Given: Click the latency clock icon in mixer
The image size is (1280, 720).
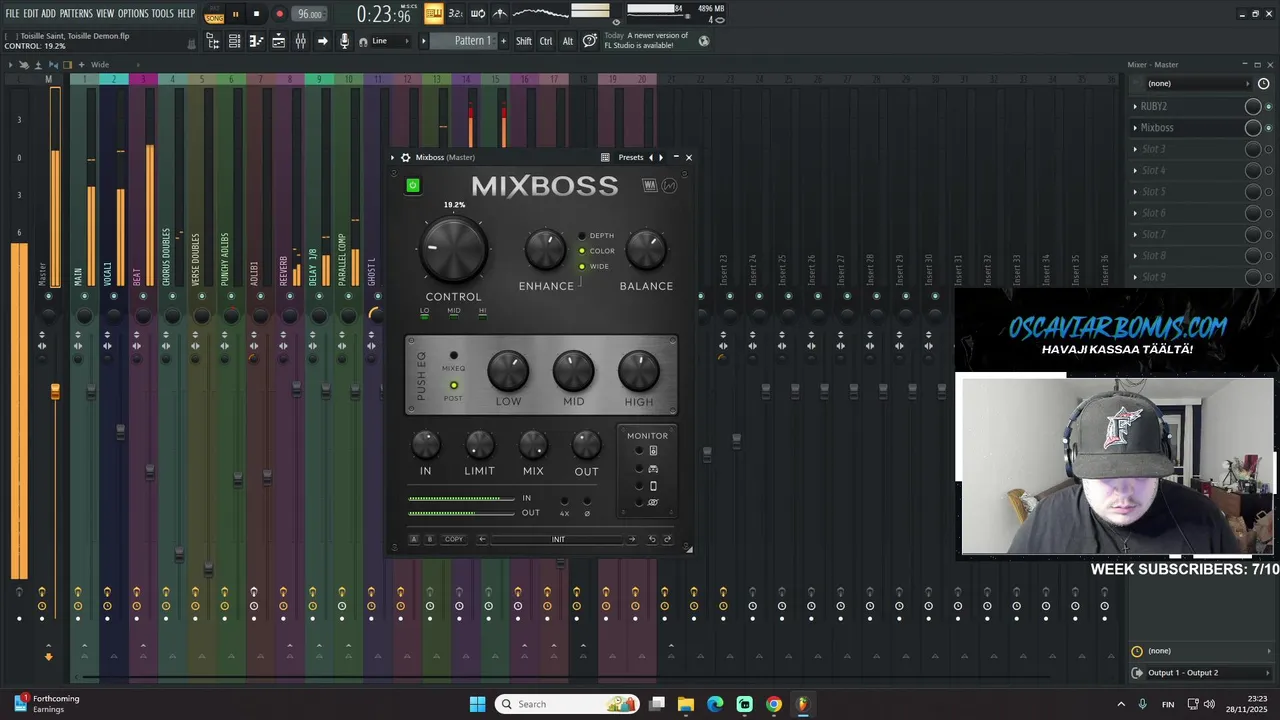Looking at the screenshot, I should point(1263,84).
